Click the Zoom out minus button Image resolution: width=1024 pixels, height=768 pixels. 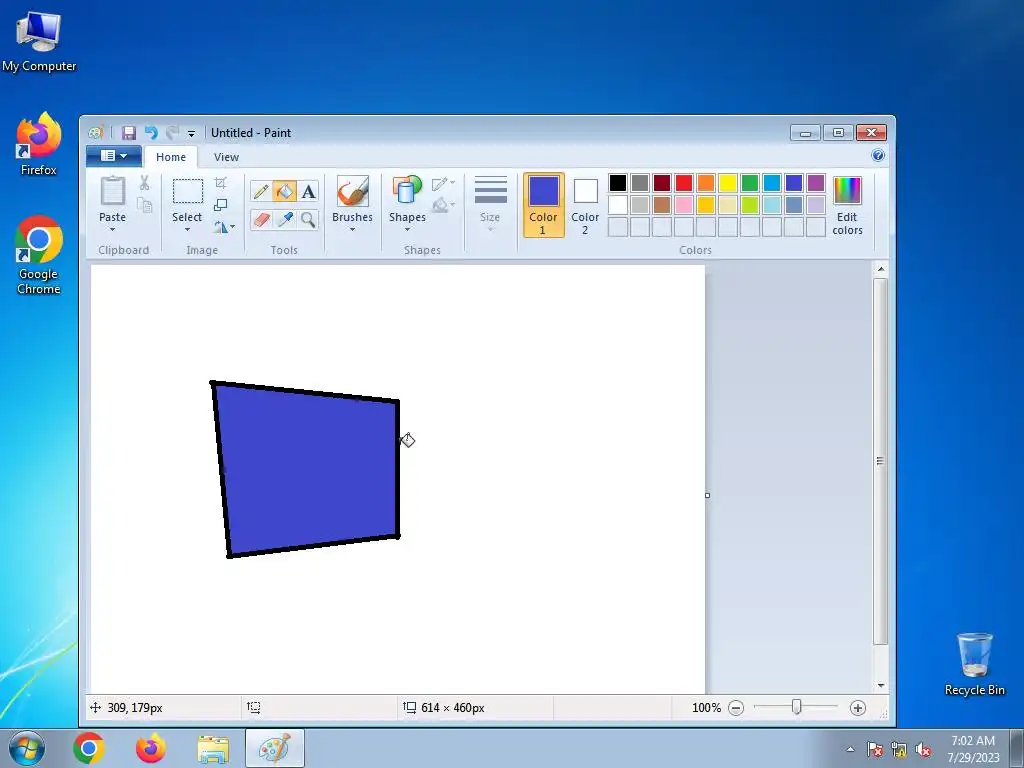pyautogui.click(x=736, y=708)
